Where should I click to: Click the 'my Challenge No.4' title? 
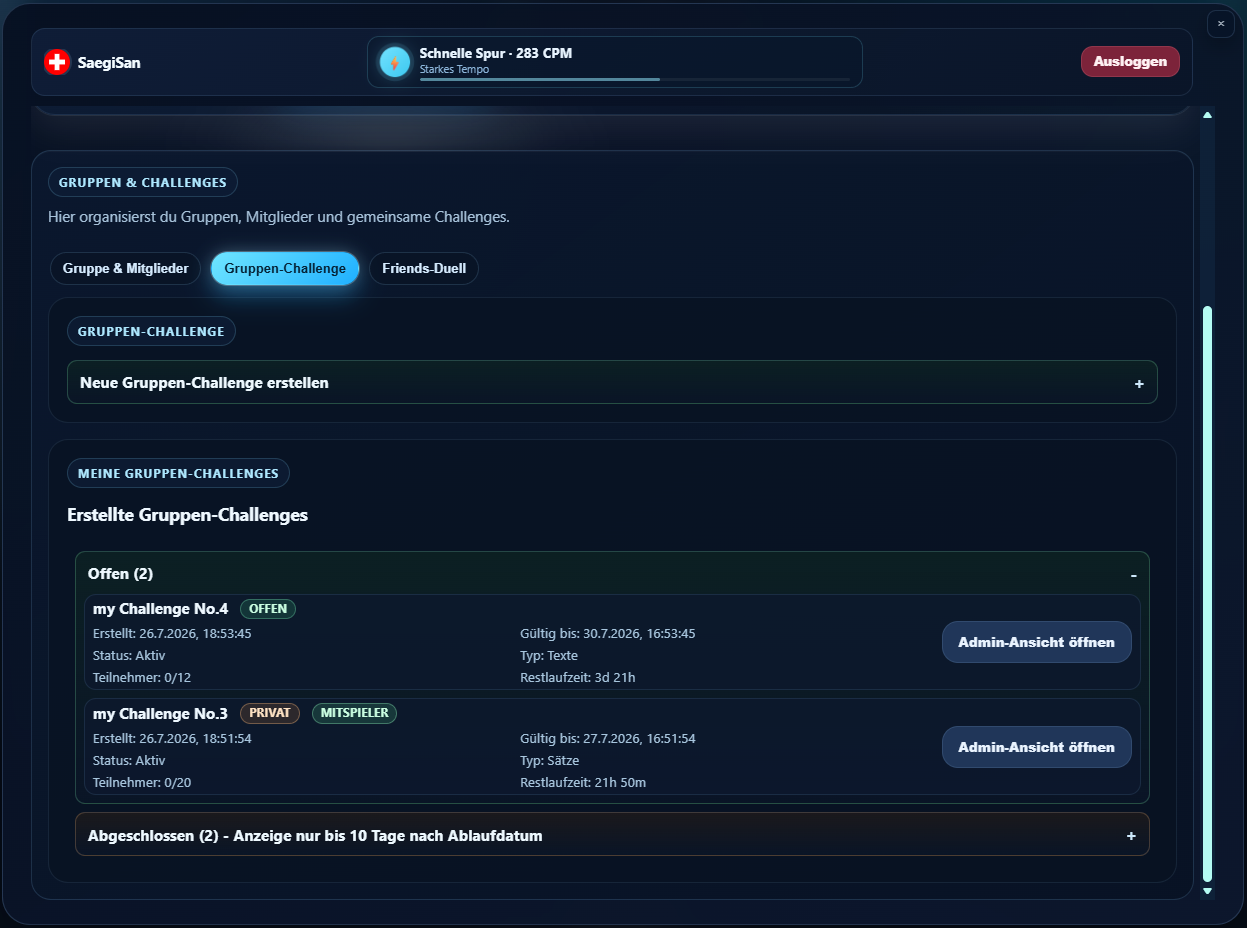click(x=160, y=609)
